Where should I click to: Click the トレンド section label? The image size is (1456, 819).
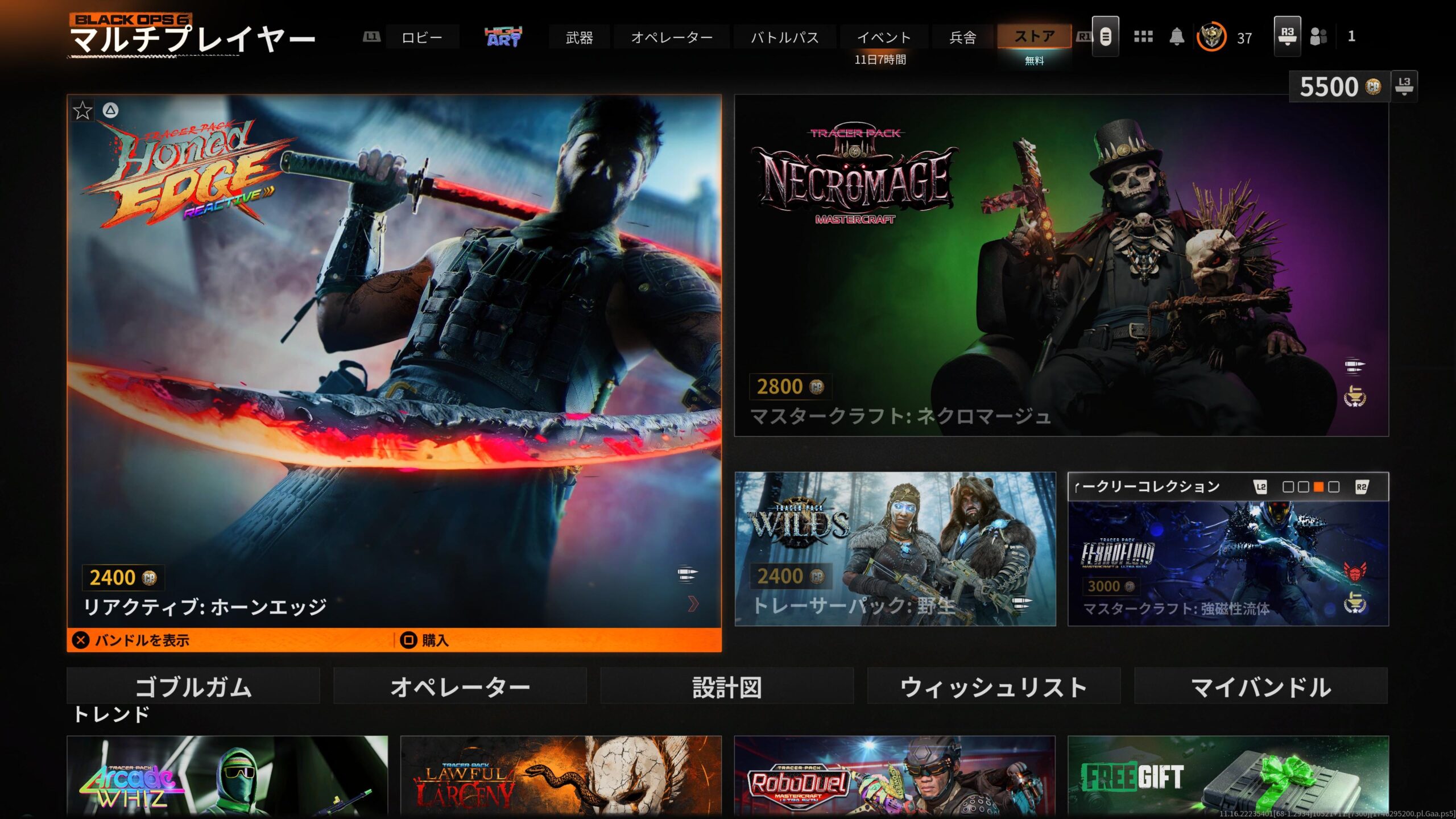(111, 714)
